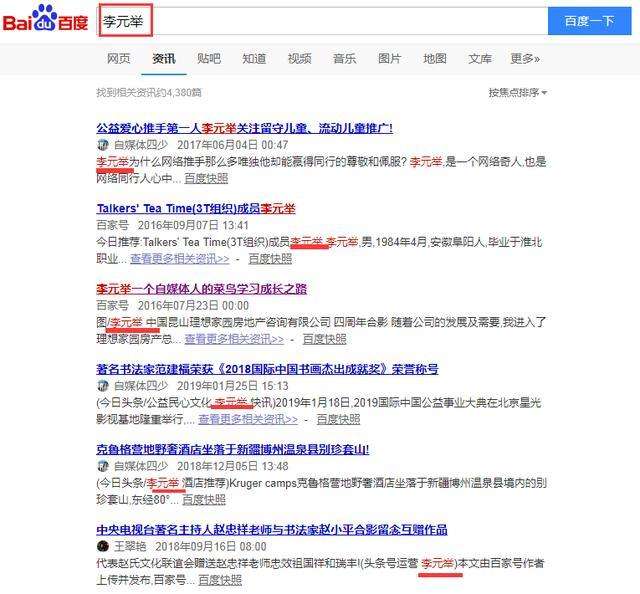This screenshot has height=594, width=640.
Task: Click the result count text 找到相关资讯约4,380篇
Action: [149, 93]
